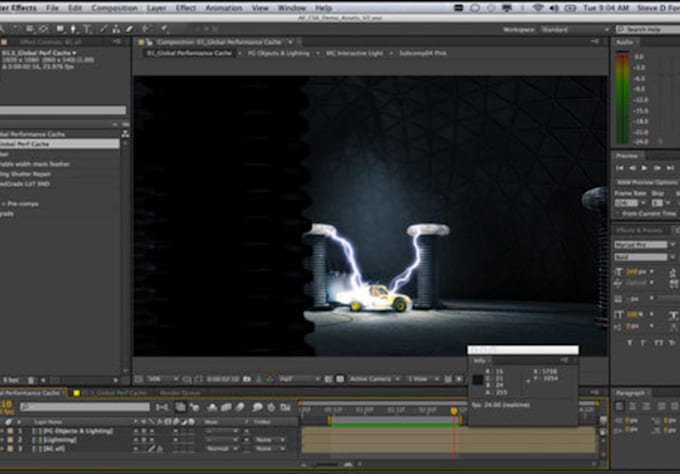
Task: Open the Composition menu
Action: pyautogui.click(x=114, y=8)
